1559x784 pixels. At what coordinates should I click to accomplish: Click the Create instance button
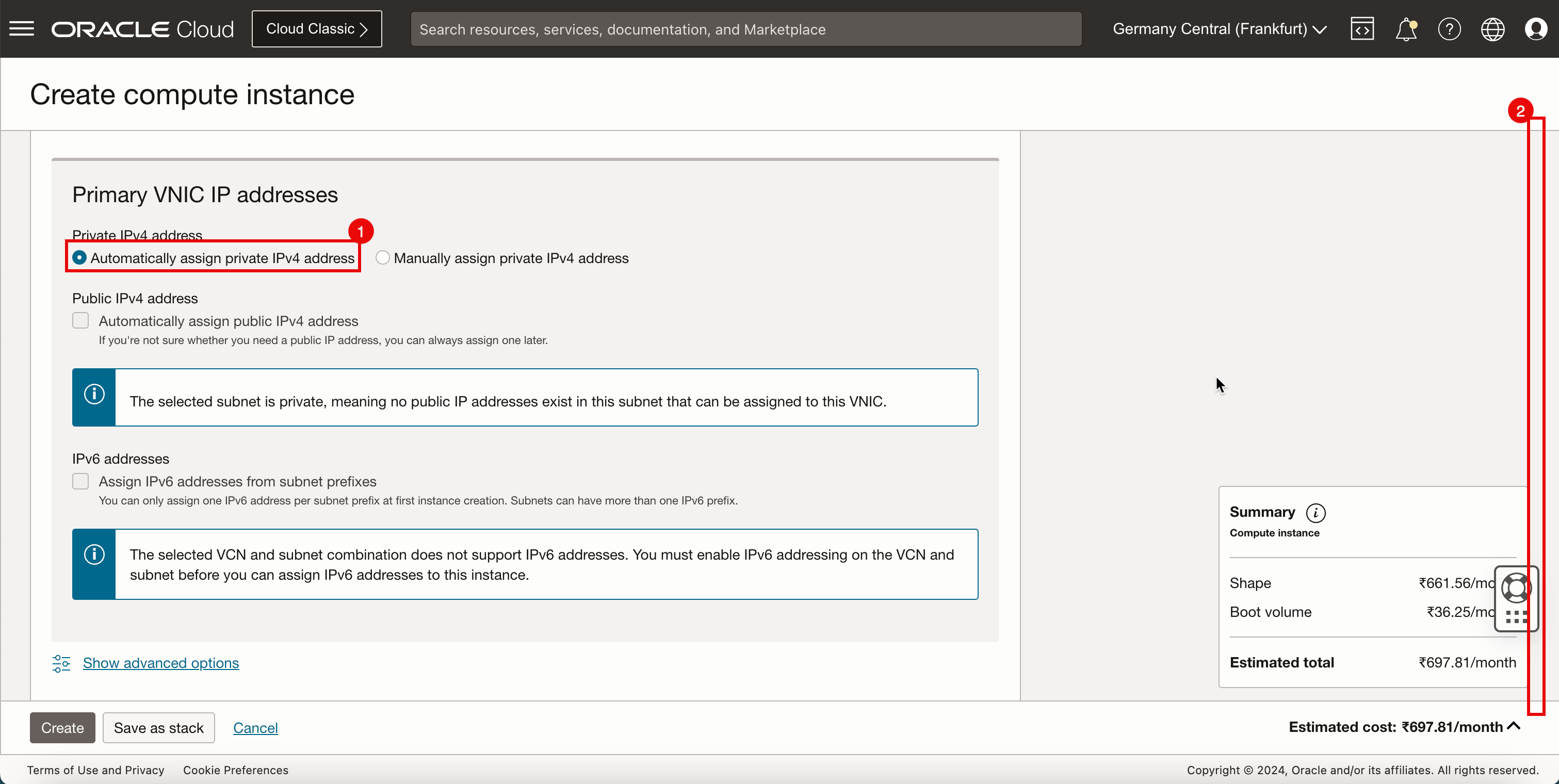click(62, 728)
